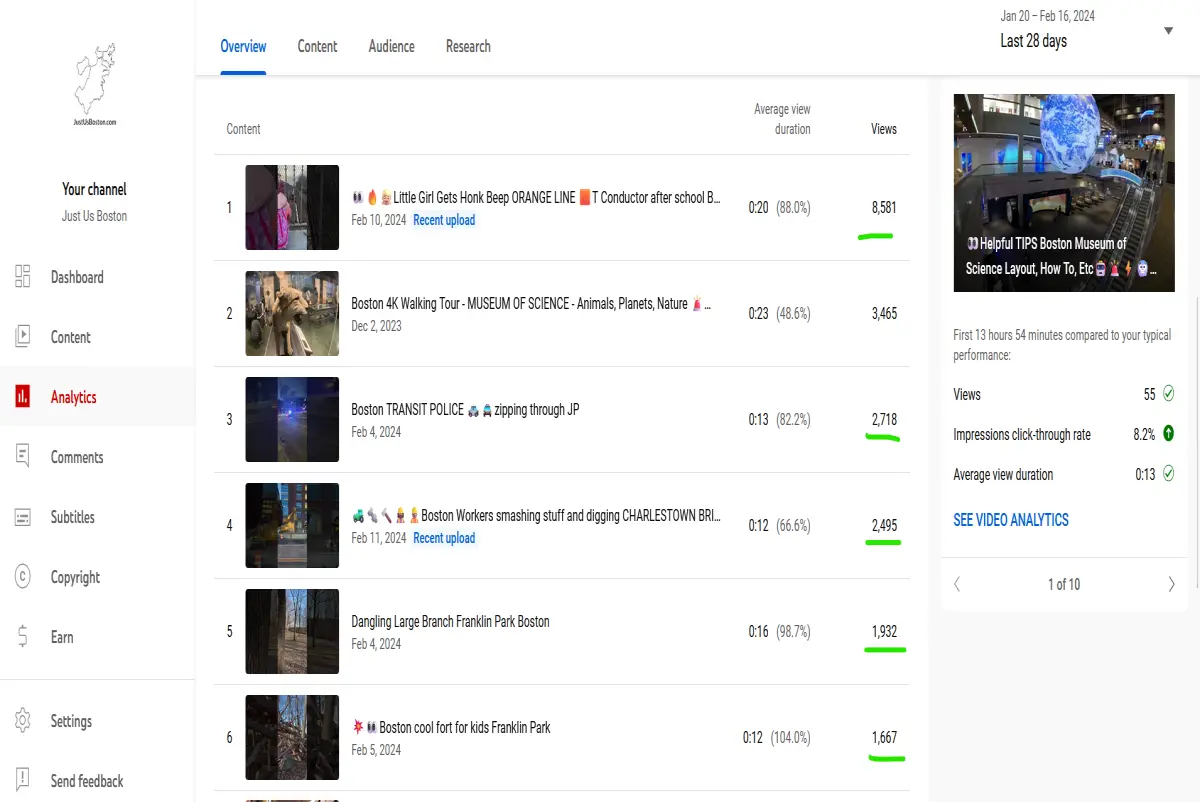Open the Subtitles icon in sidebar
The width and height of the screenshot is (1200, 802).
[23, 517]
